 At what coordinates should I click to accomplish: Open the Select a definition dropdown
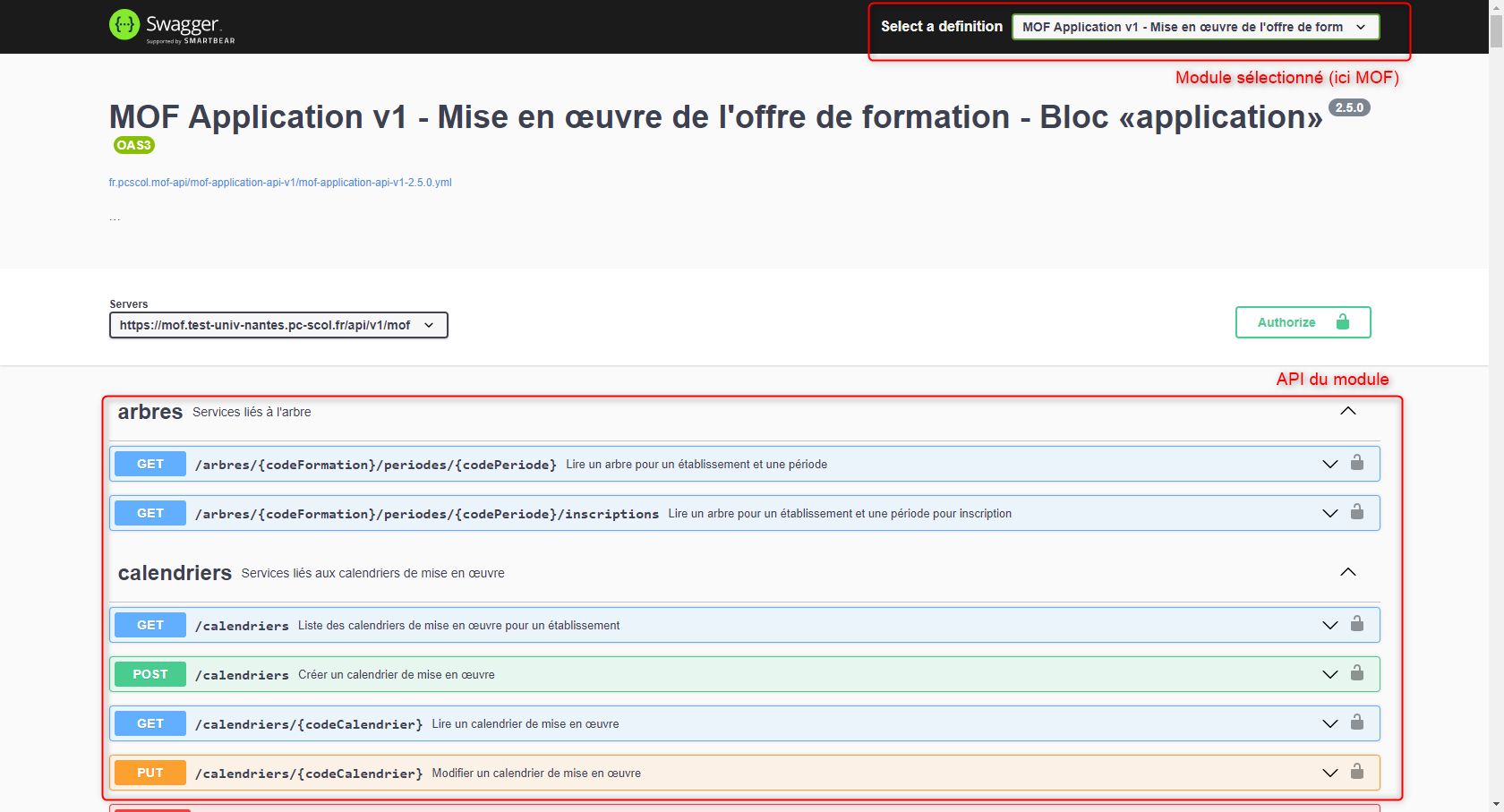tap(1194, 27)
